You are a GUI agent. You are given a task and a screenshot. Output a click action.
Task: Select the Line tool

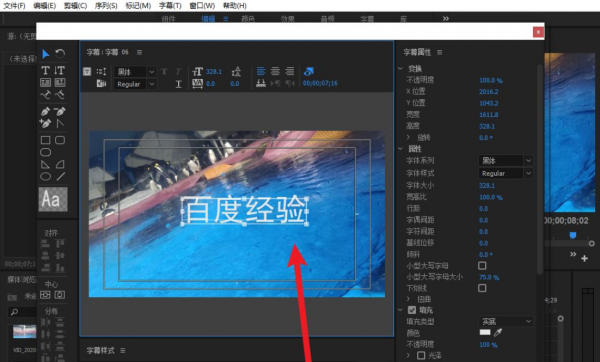coord(60,176)
